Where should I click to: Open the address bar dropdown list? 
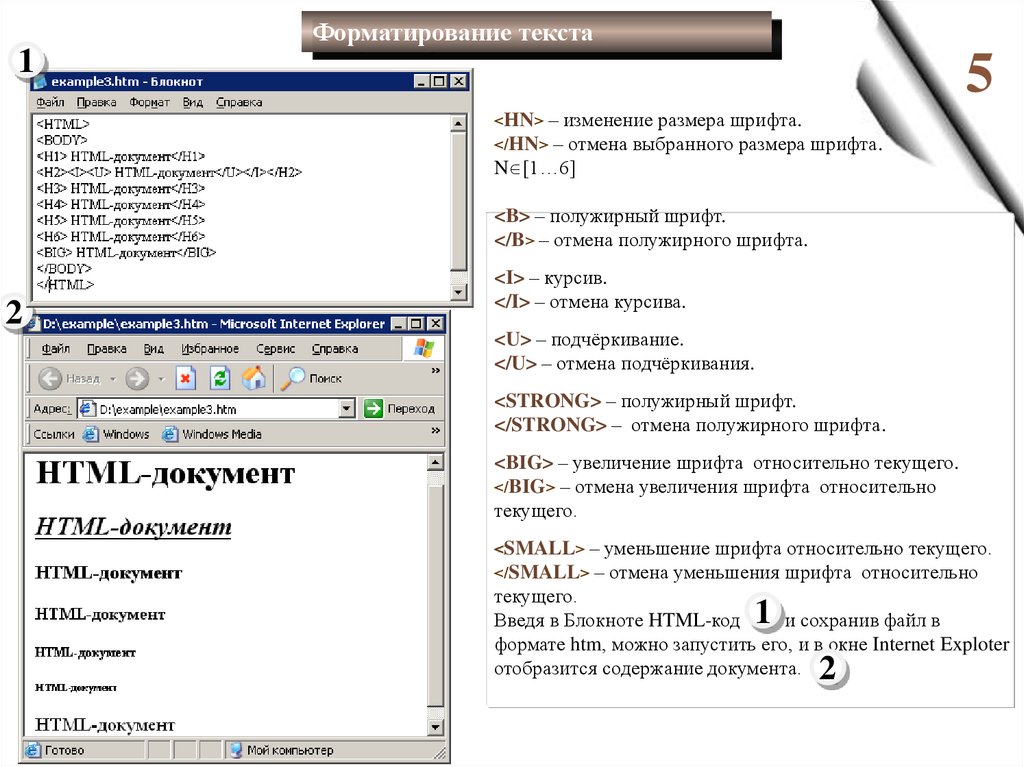(x=347, y=409)
